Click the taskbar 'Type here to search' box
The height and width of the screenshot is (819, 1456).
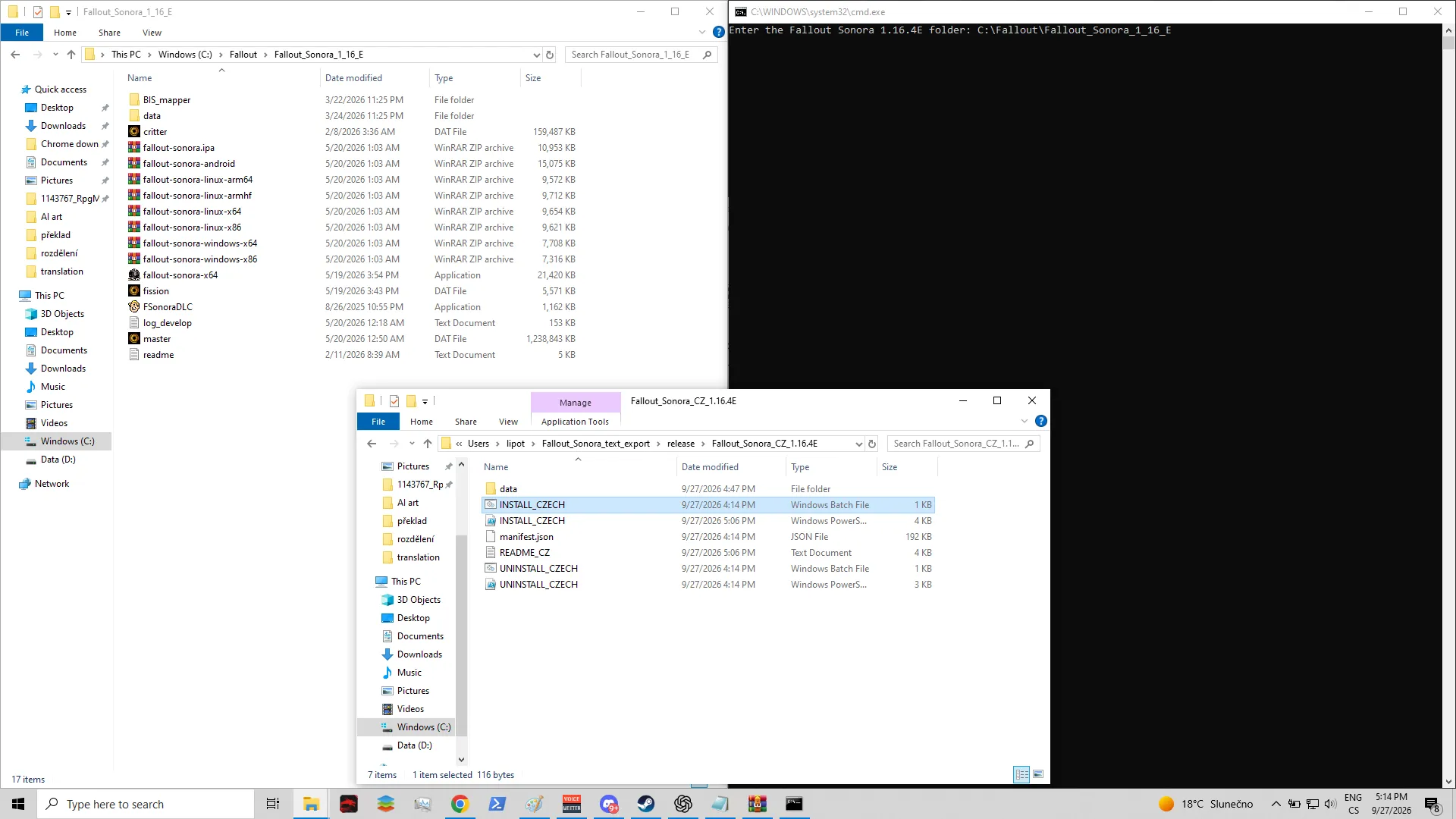click(146, 805)
